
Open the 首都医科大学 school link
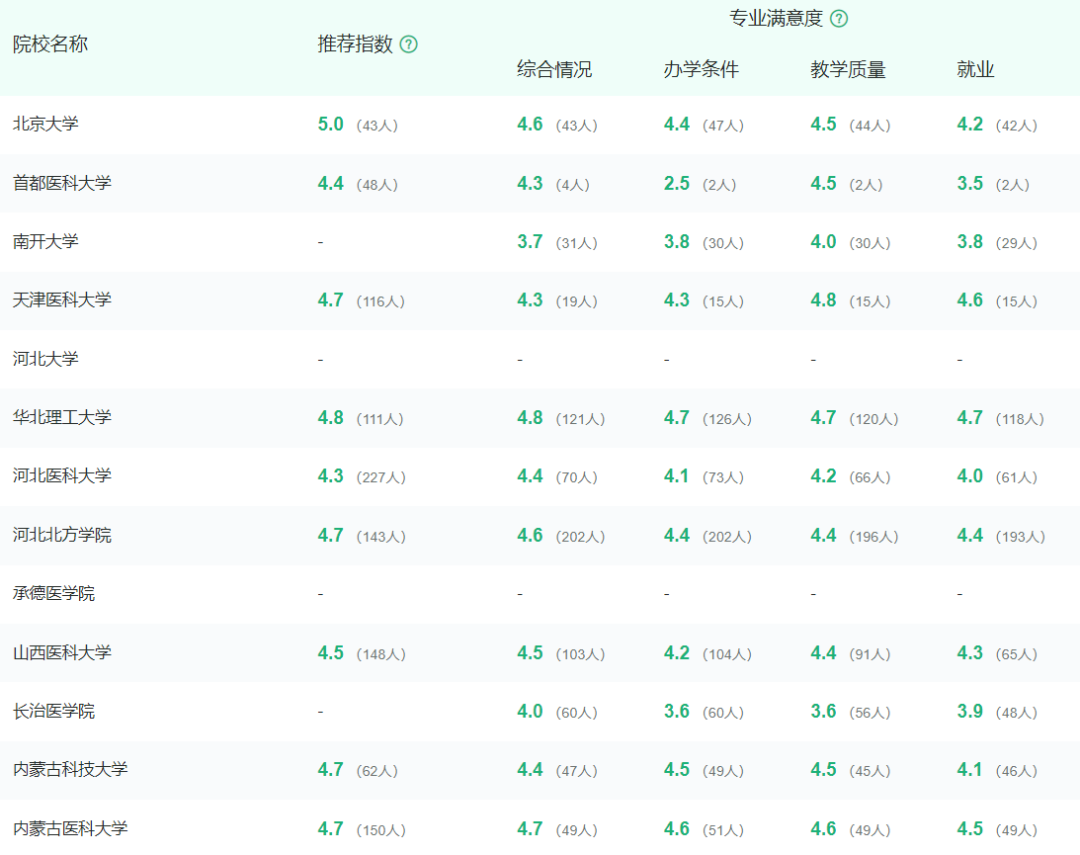62,183
